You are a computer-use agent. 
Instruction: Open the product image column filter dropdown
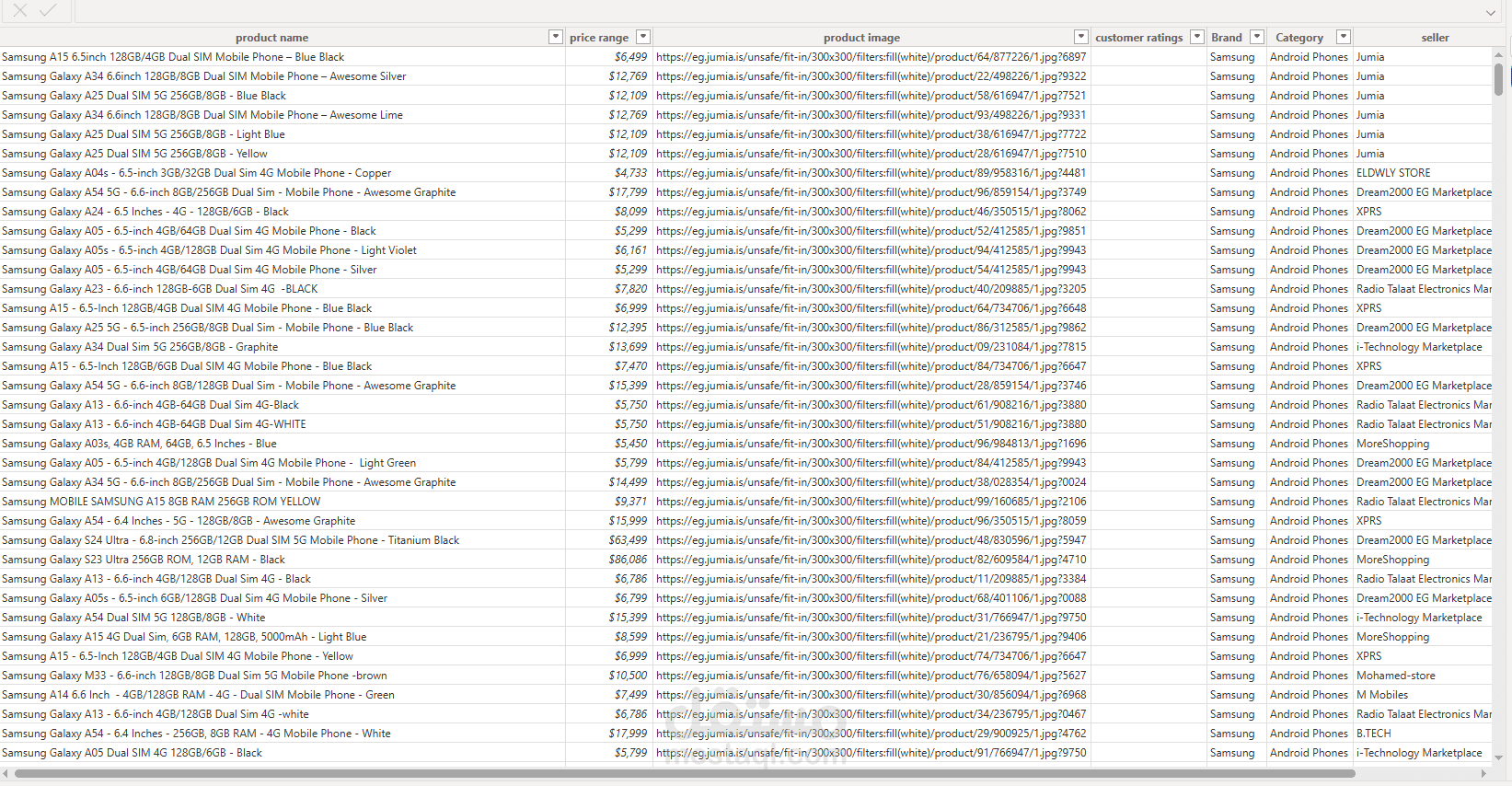[x=1081, y=37]
